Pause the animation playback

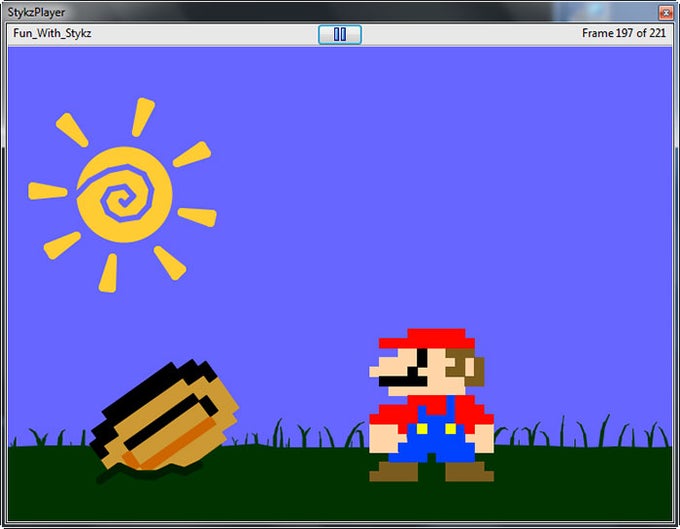pos(340,34)
